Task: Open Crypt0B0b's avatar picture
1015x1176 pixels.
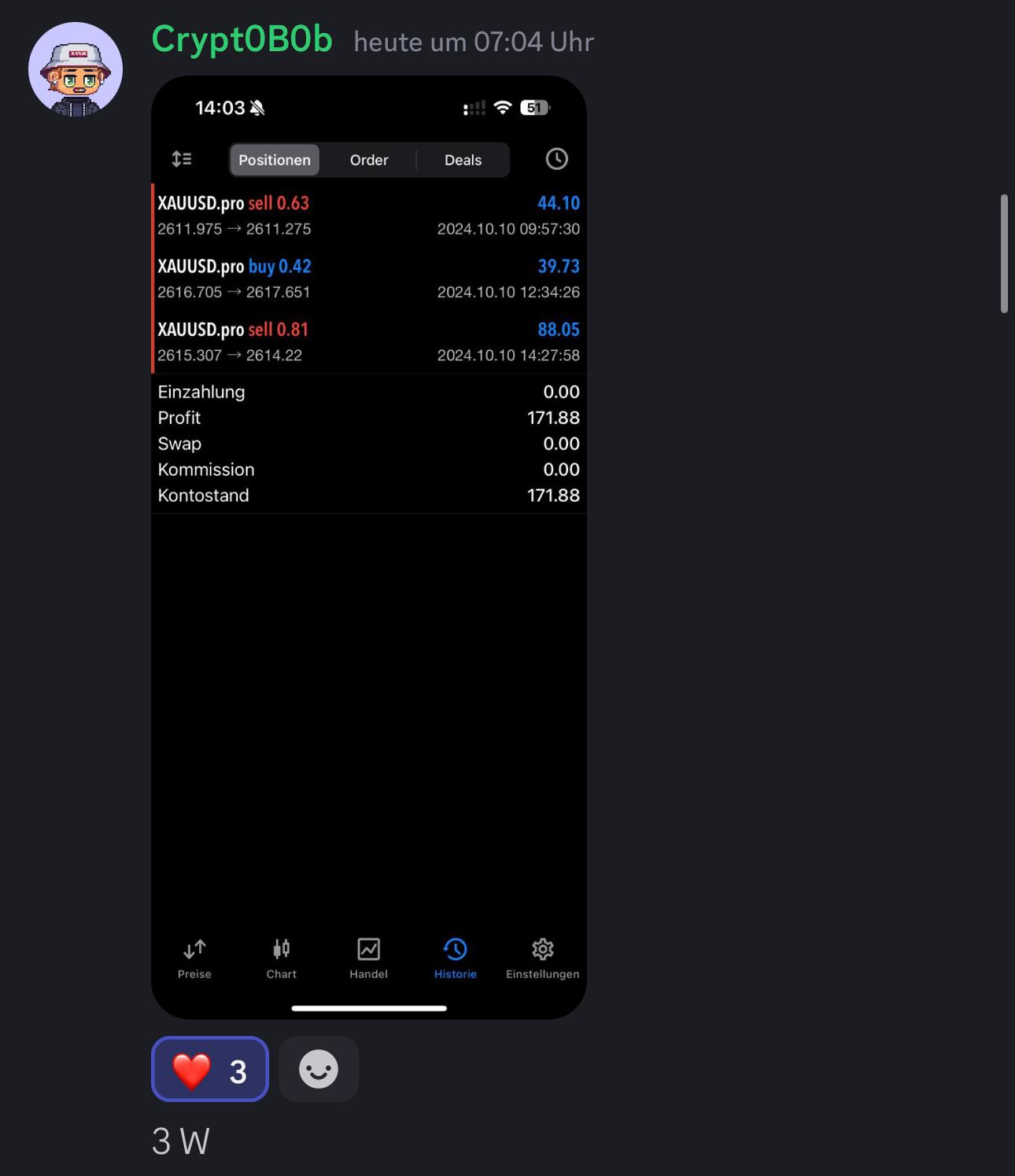Action: pyautogui.click(x=76, y=69)
